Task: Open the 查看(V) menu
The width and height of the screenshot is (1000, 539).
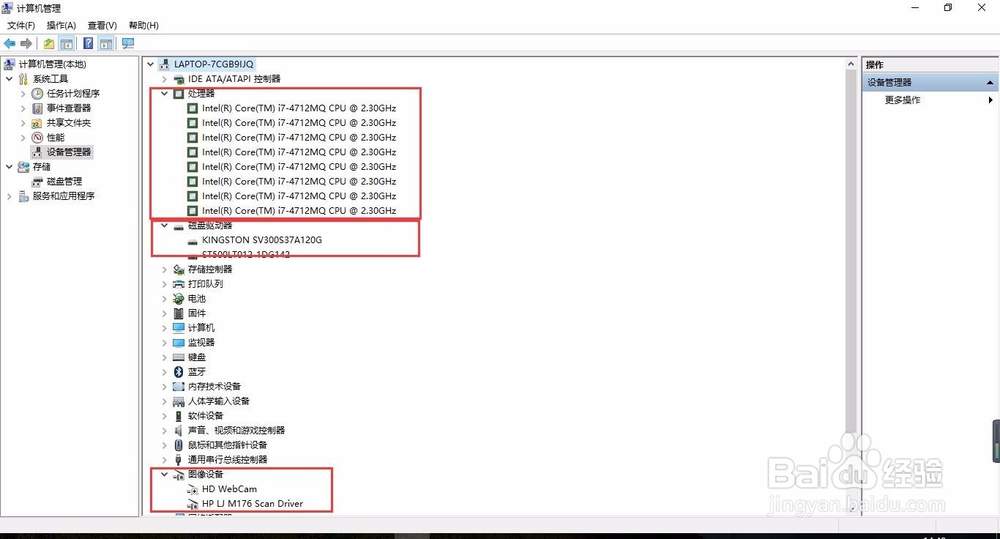Action: [x=102, y=26]
